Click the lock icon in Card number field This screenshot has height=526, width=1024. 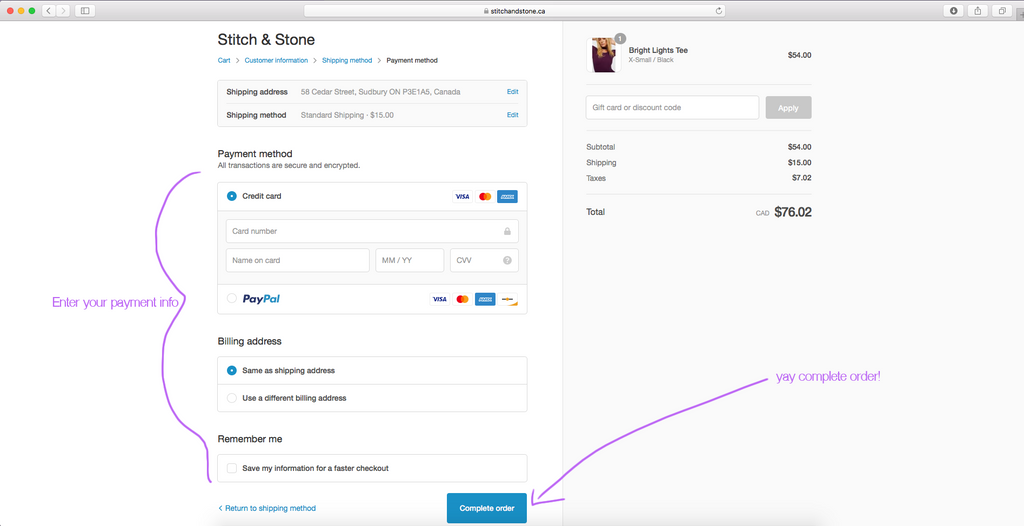click(x=507, y=231)
